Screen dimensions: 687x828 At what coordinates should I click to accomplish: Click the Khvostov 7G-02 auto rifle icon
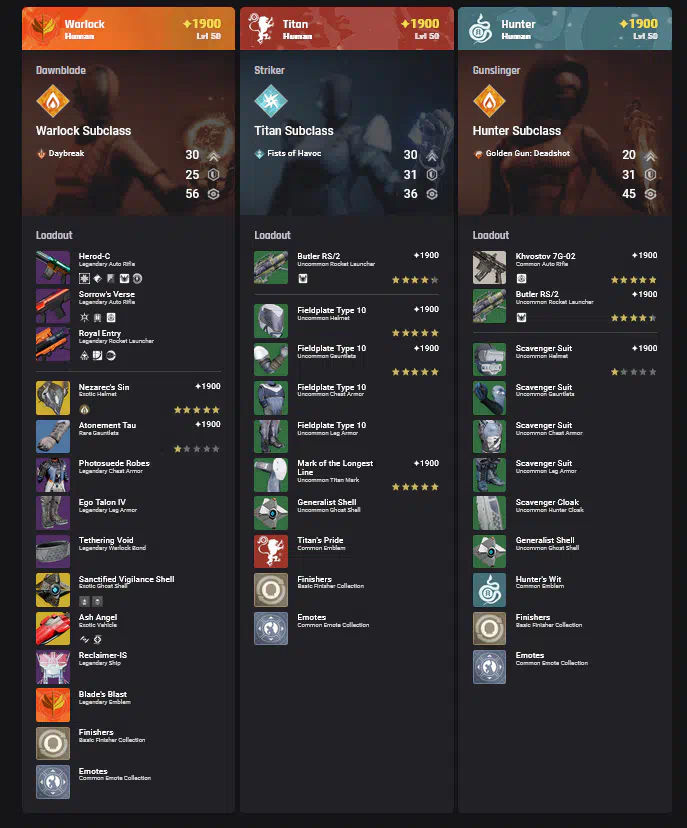490,267
